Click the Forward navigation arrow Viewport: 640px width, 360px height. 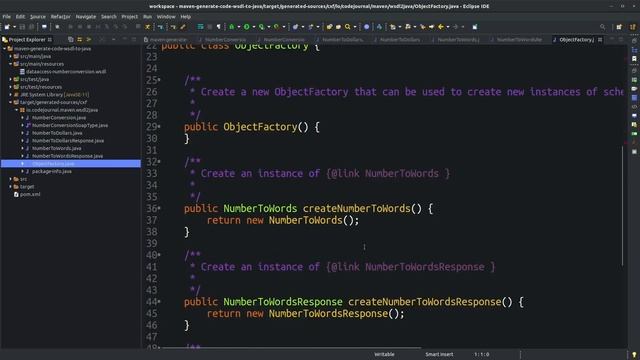pos(456,27)
